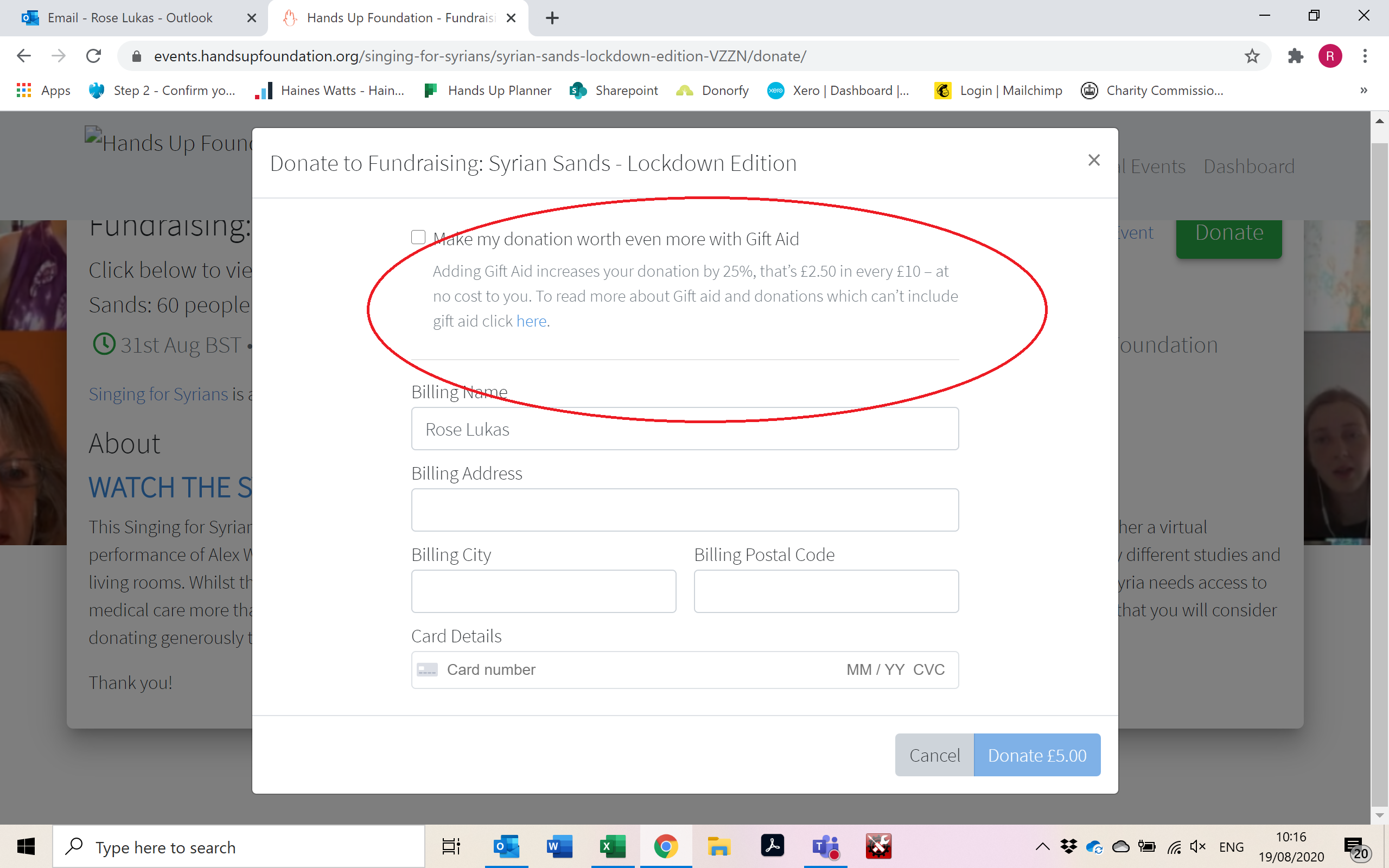Click the page scrollbar down arrow
This screenshot has height=868, width=1389.
1379,815
